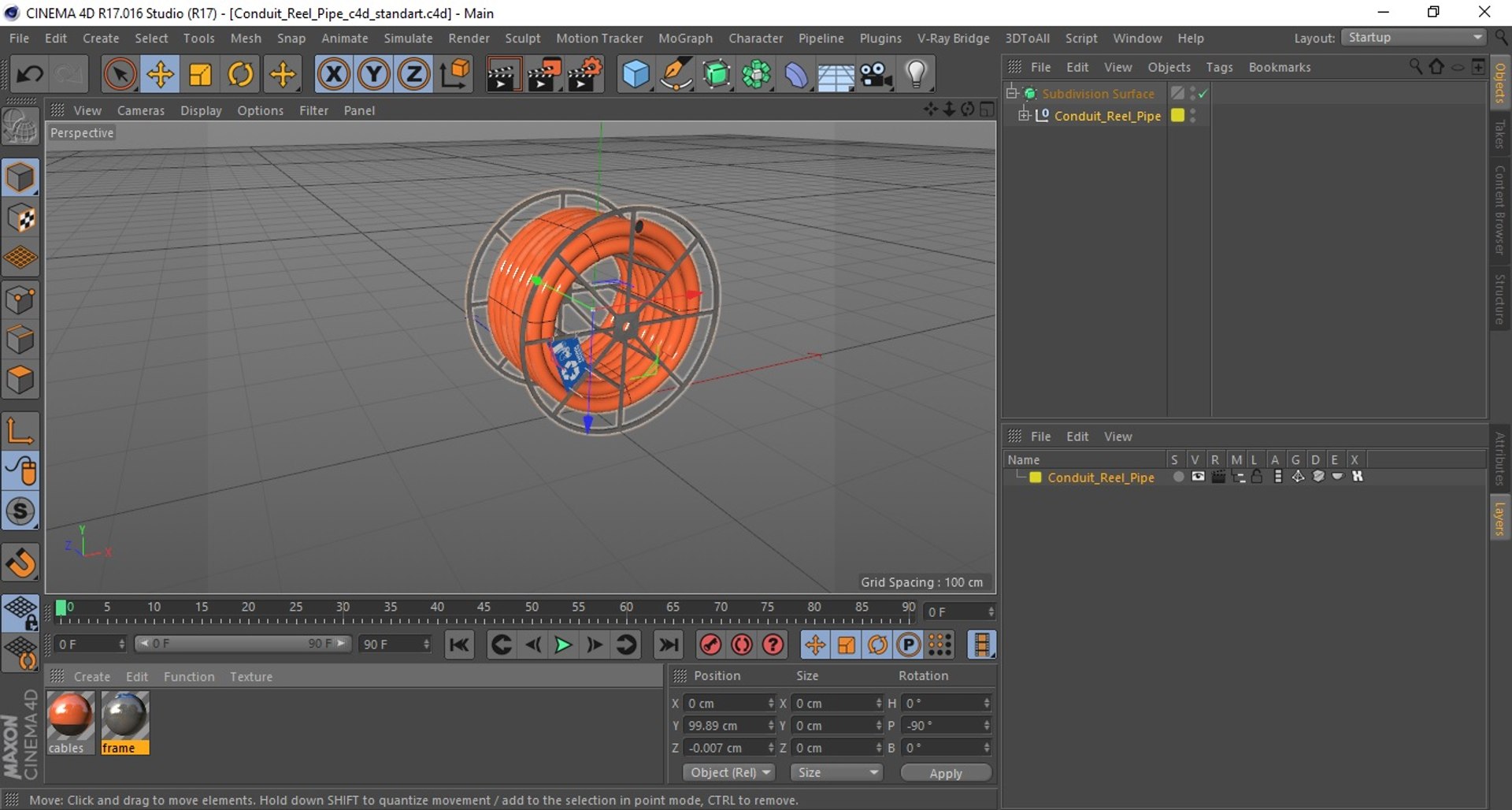Image resolution: width=1512 pixels, height=810 pixels.
Task: Click the Camera object icon
Action: 876,75
